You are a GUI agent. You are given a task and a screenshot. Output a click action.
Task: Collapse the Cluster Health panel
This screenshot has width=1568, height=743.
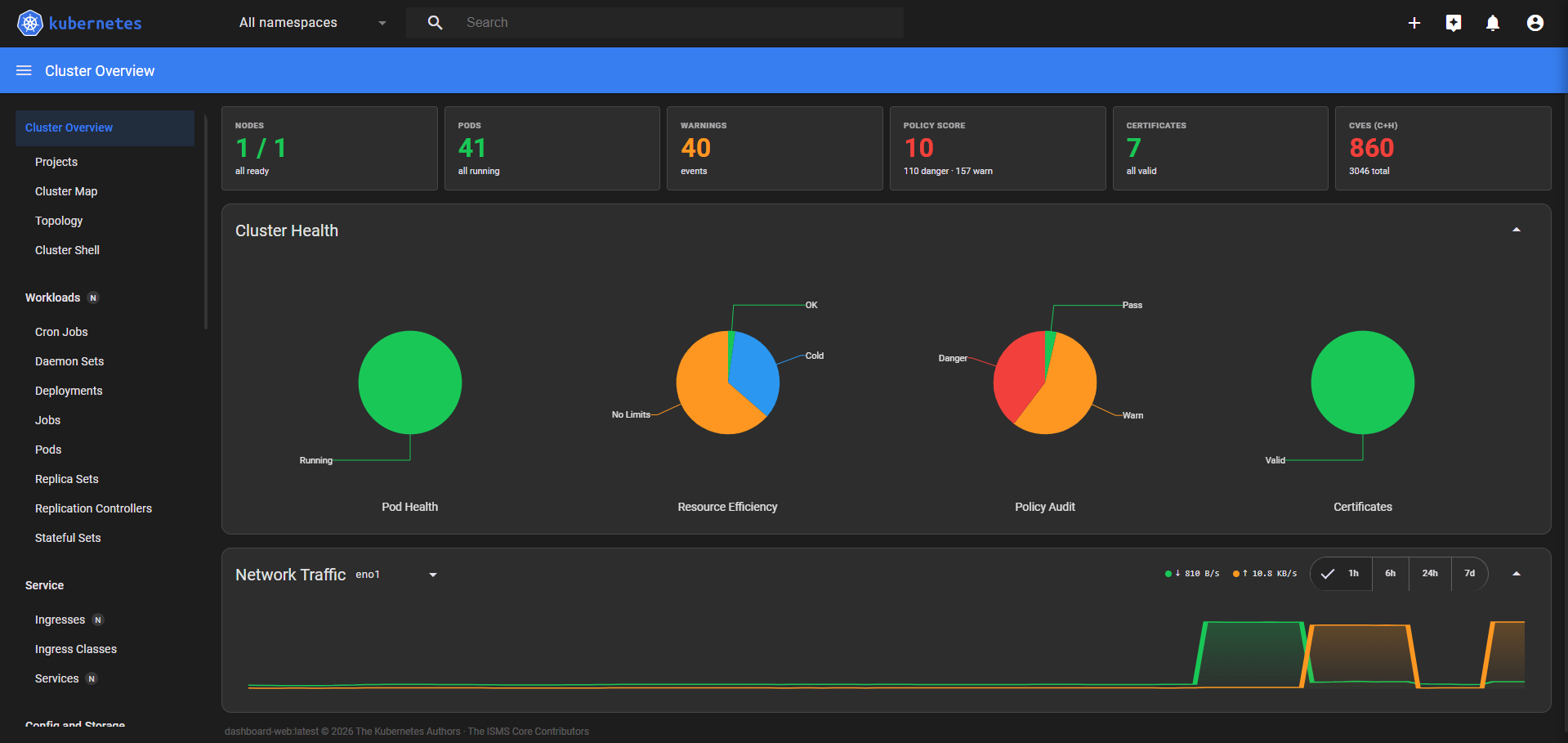[x=1517, y=231]
